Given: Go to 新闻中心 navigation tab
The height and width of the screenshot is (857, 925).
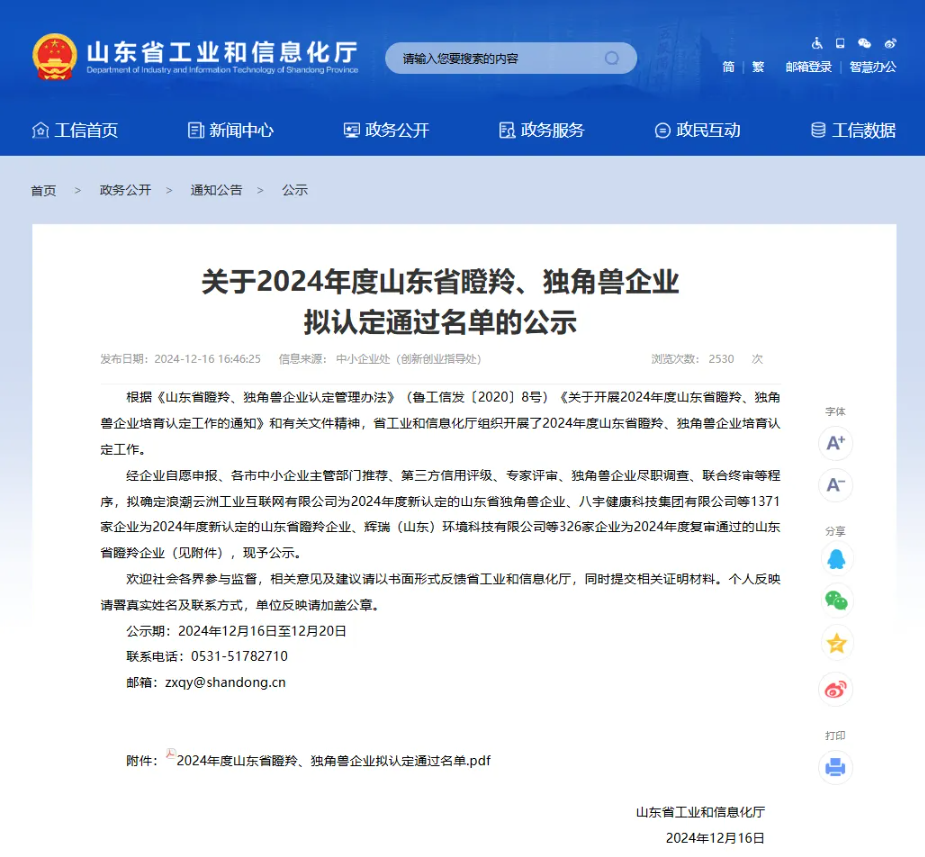Looking at the screenshot, I should pos(231,130).
